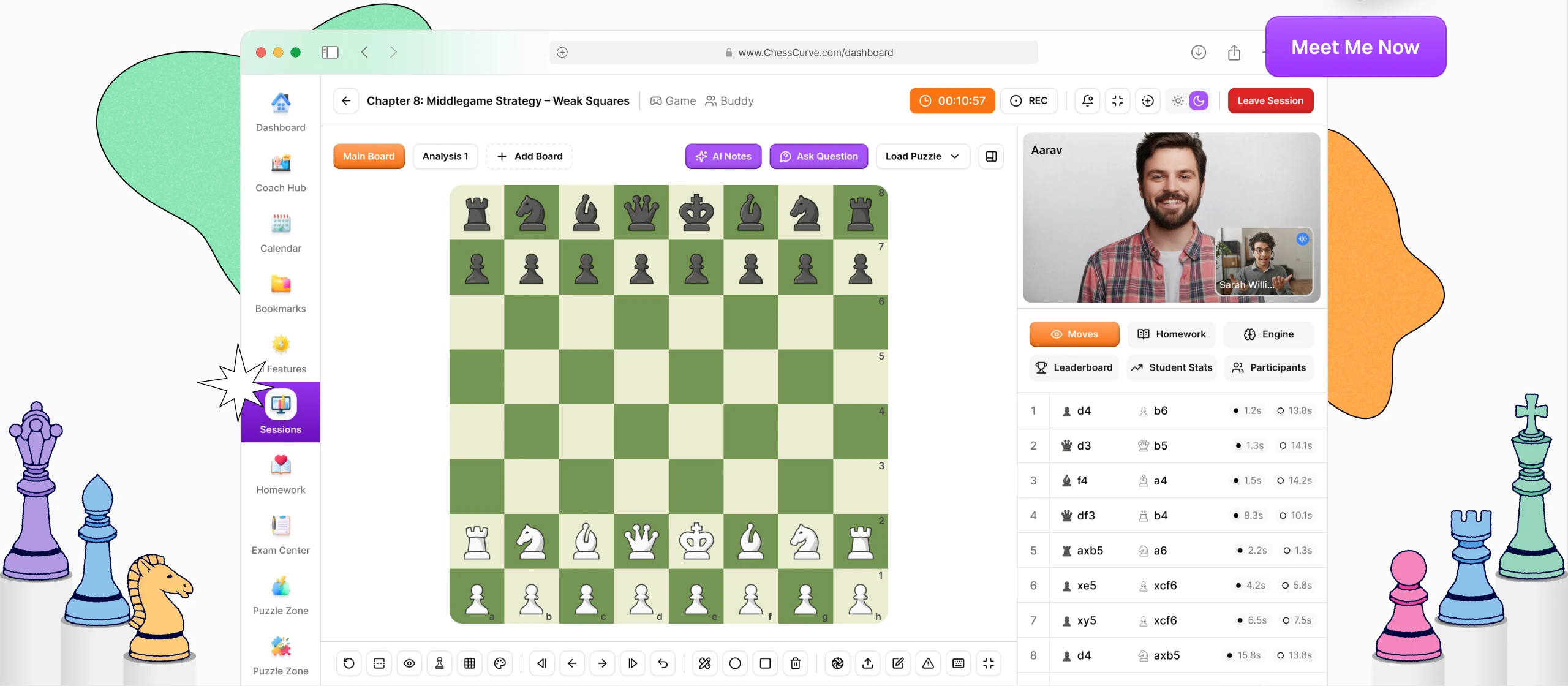Delete annotations with trash icon

[x=796, y=663]
